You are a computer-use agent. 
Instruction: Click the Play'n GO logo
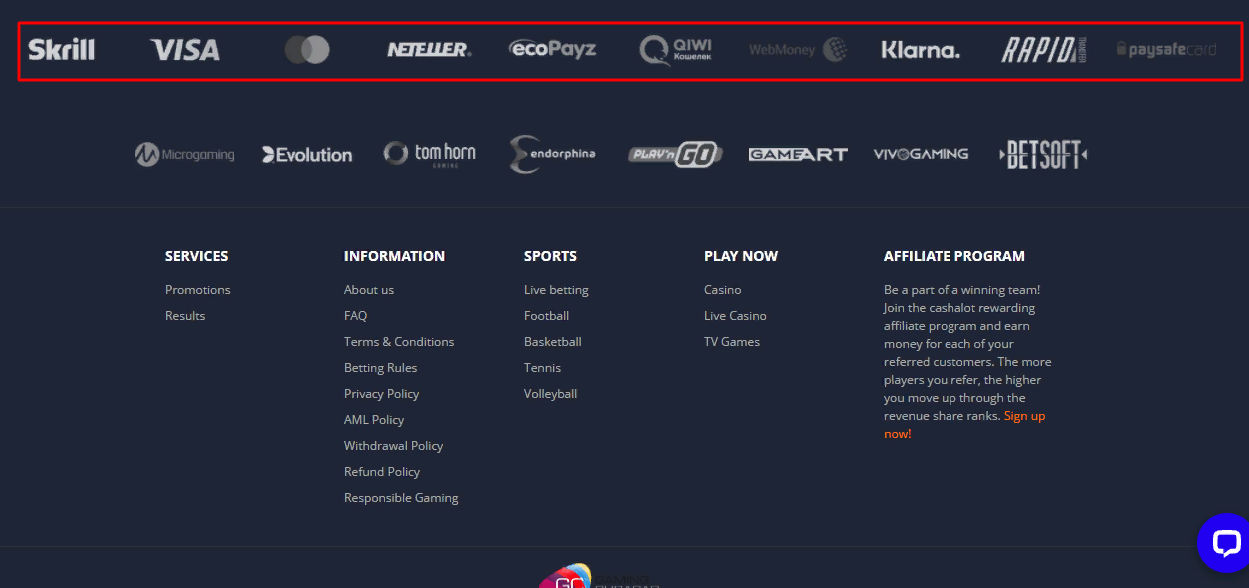click(675, 154)
